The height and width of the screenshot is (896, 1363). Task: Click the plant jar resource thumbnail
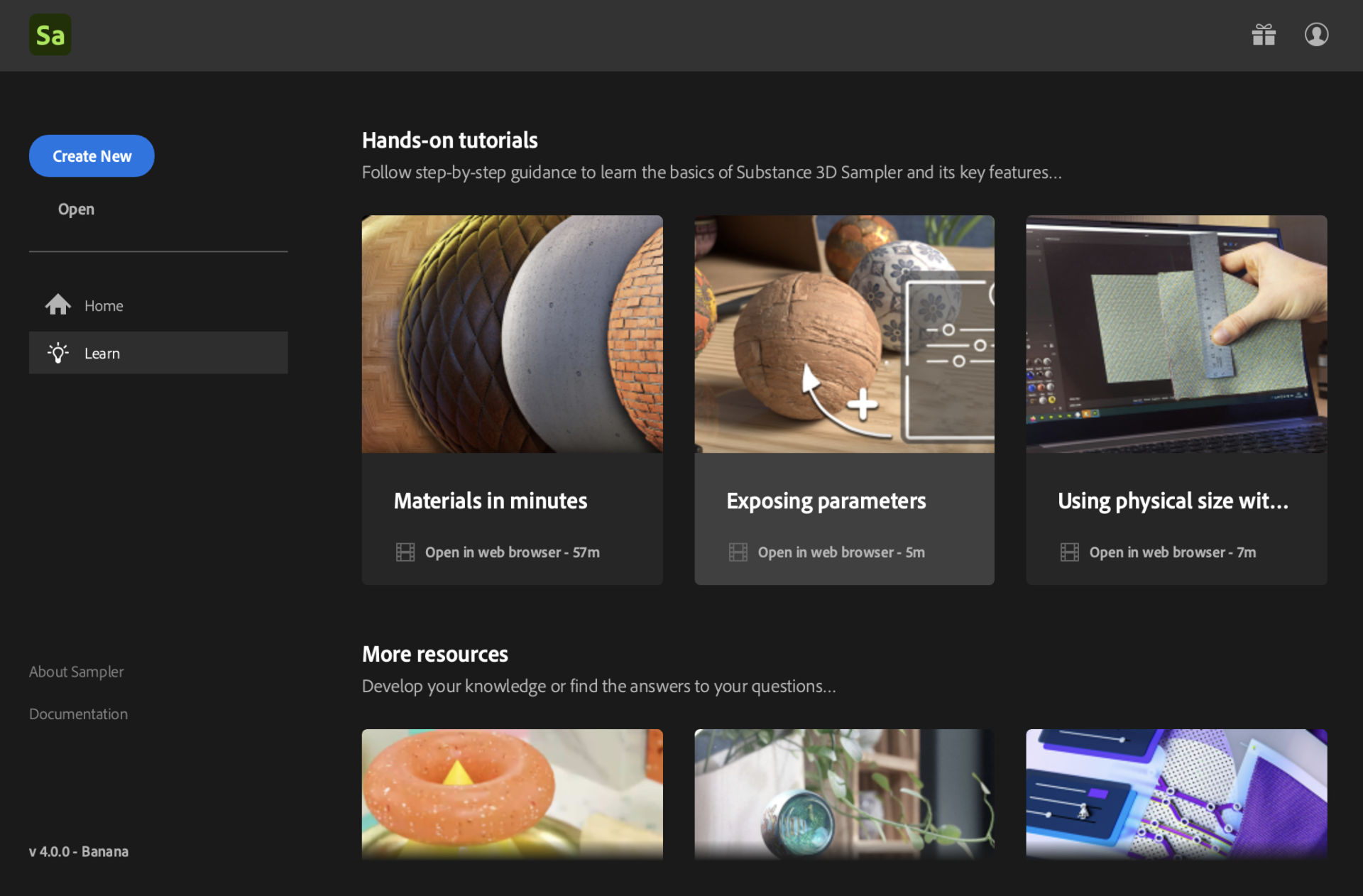pos(844,794)
